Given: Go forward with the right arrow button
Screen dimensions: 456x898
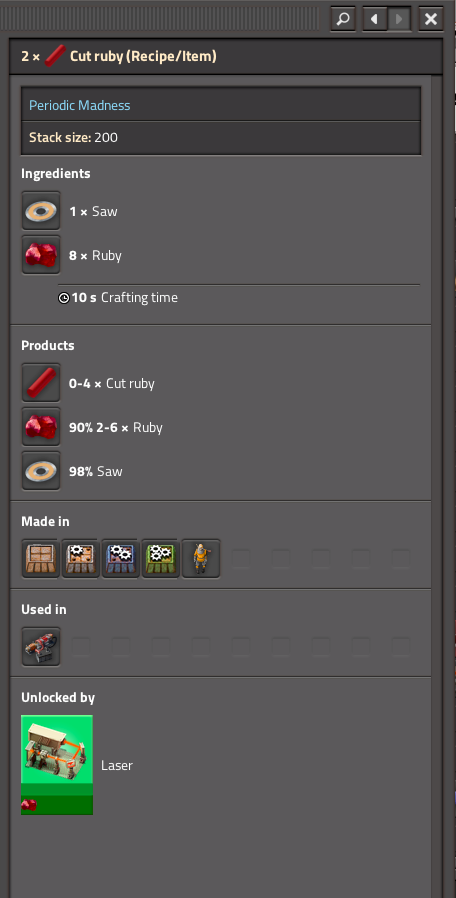Looking at the screenshot, I should 399,19.
